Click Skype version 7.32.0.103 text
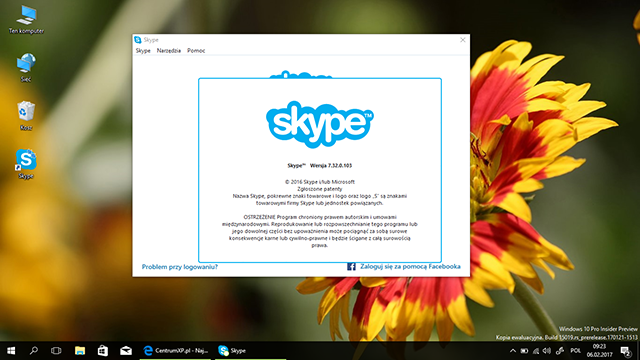640x360 pixels. (x=320, y=165)
